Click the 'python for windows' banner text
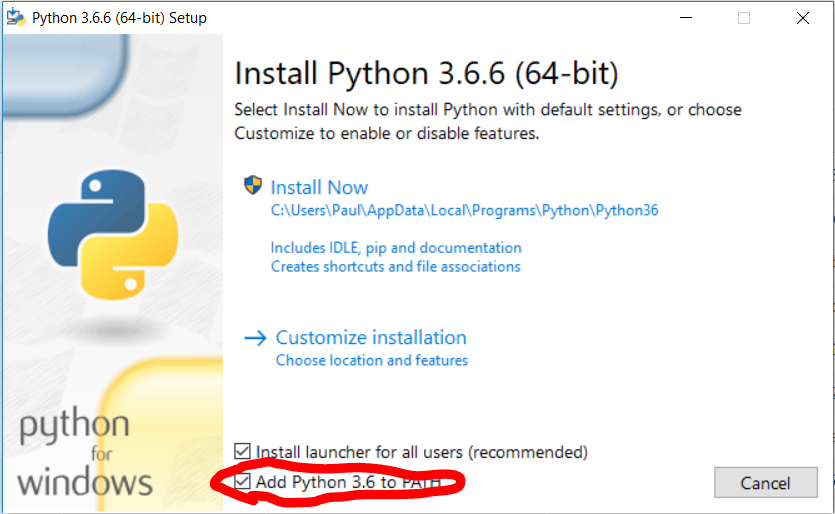The height and width of the screenshot is (514, 835). 85,452
